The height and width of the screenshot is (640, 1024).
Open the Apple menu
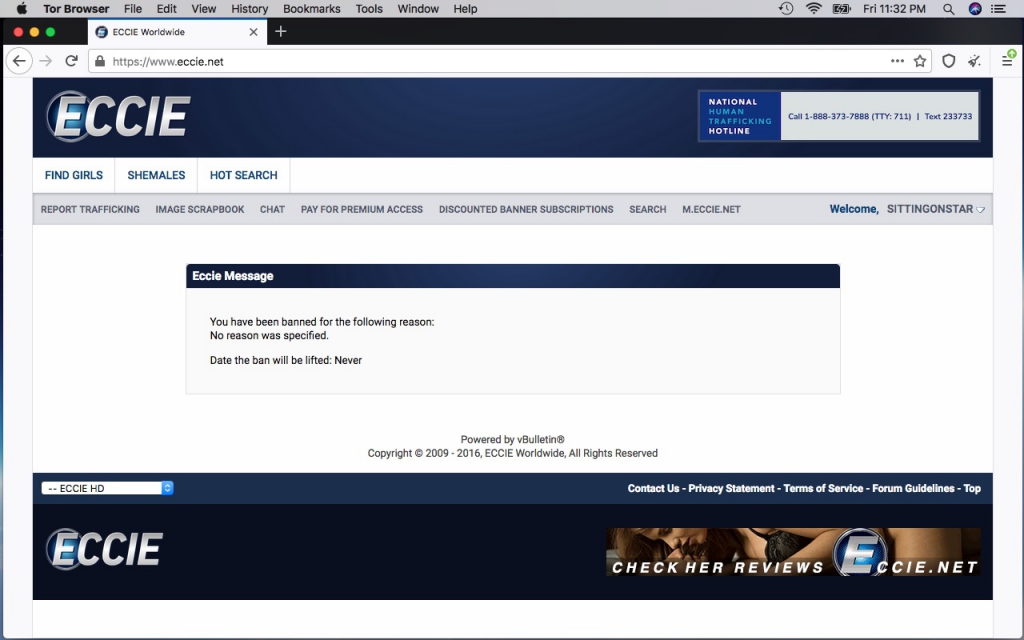click(x=22, y=8)
